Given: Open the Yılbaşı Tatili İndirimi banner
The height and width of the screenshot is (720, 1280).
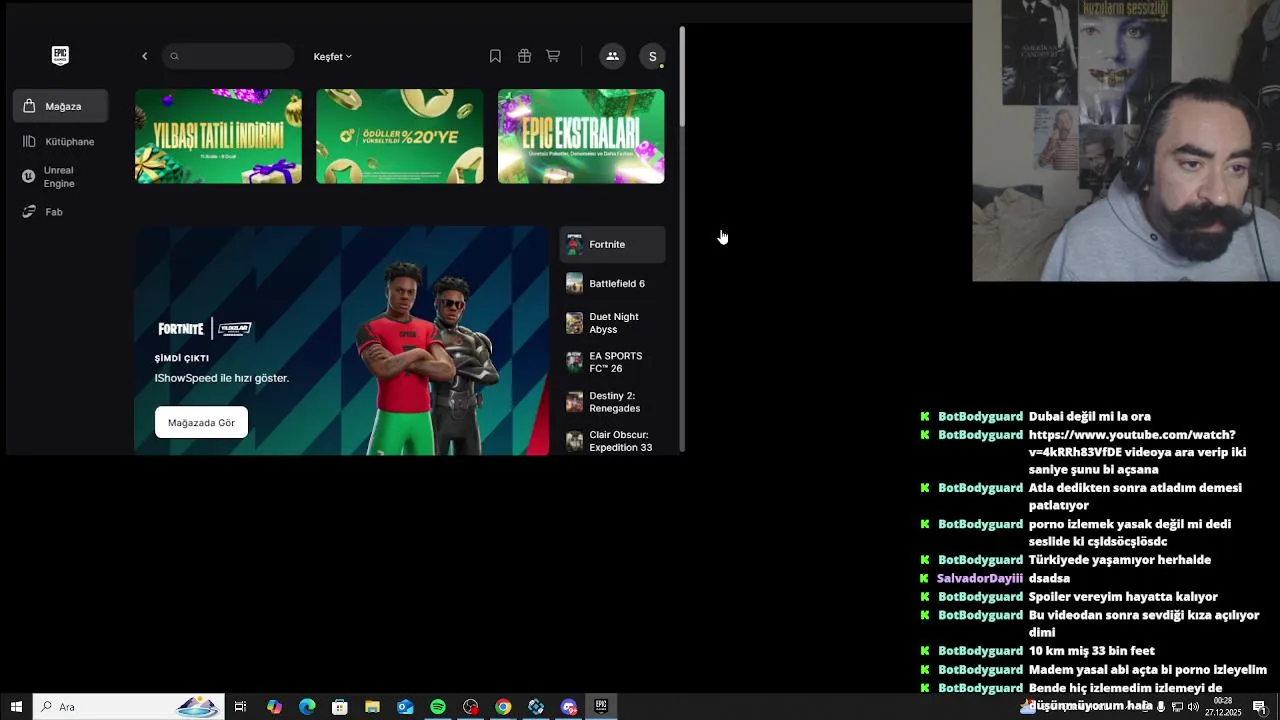Looking at the screenshot, I should (x=218, y=136).
